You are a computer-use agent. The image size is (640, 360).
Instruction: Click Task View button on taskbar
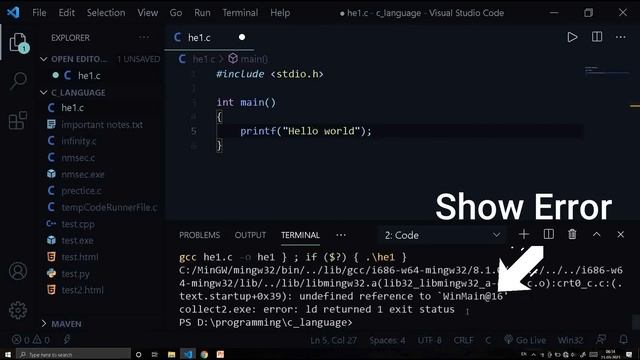pos(155,355)
